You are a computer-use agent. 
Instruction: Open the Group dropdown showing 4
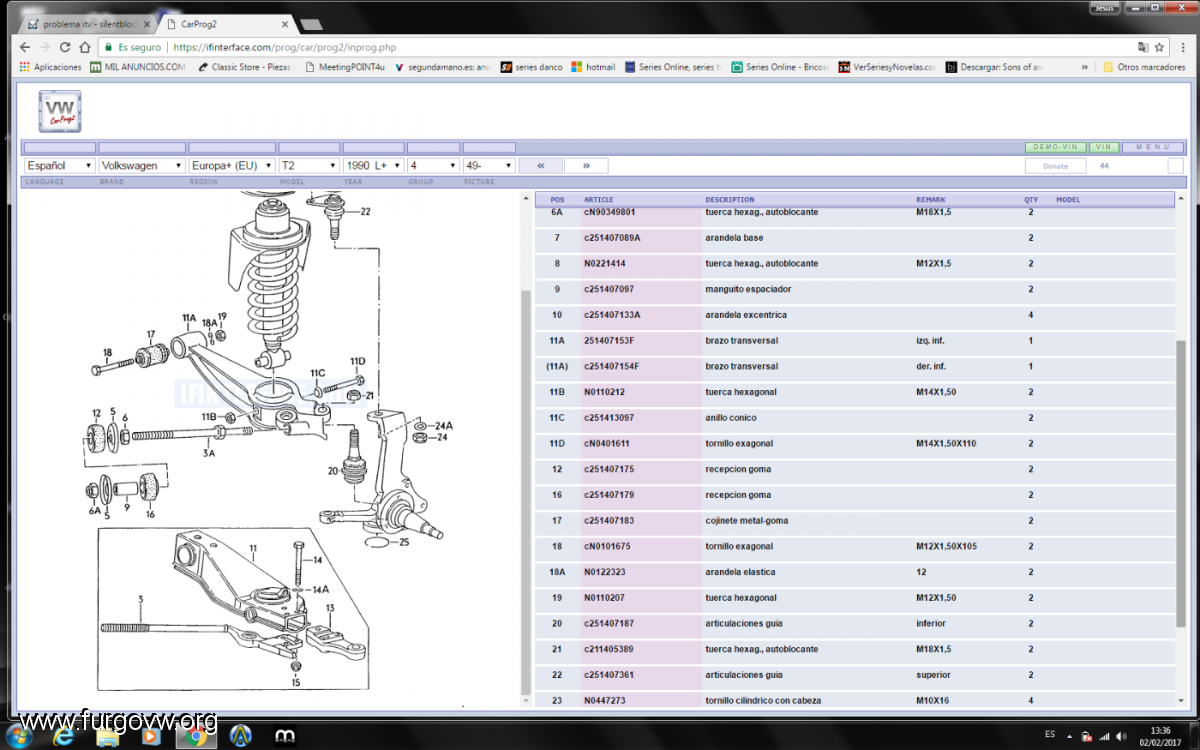pyautogui.click(x=433, y=165)
